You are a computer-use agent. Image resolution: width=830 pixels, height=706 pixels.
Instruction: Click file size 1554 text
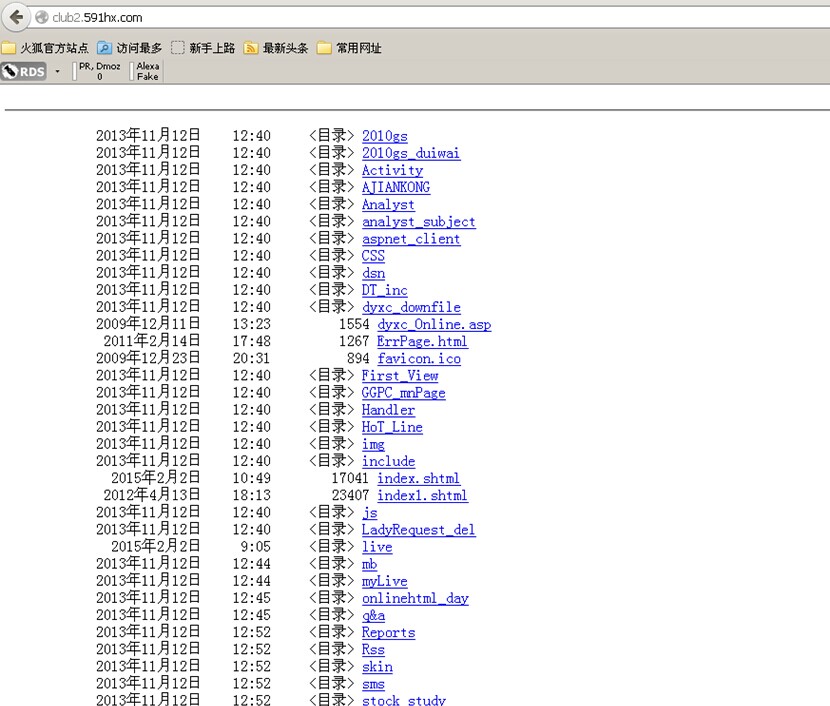point(354,324)
